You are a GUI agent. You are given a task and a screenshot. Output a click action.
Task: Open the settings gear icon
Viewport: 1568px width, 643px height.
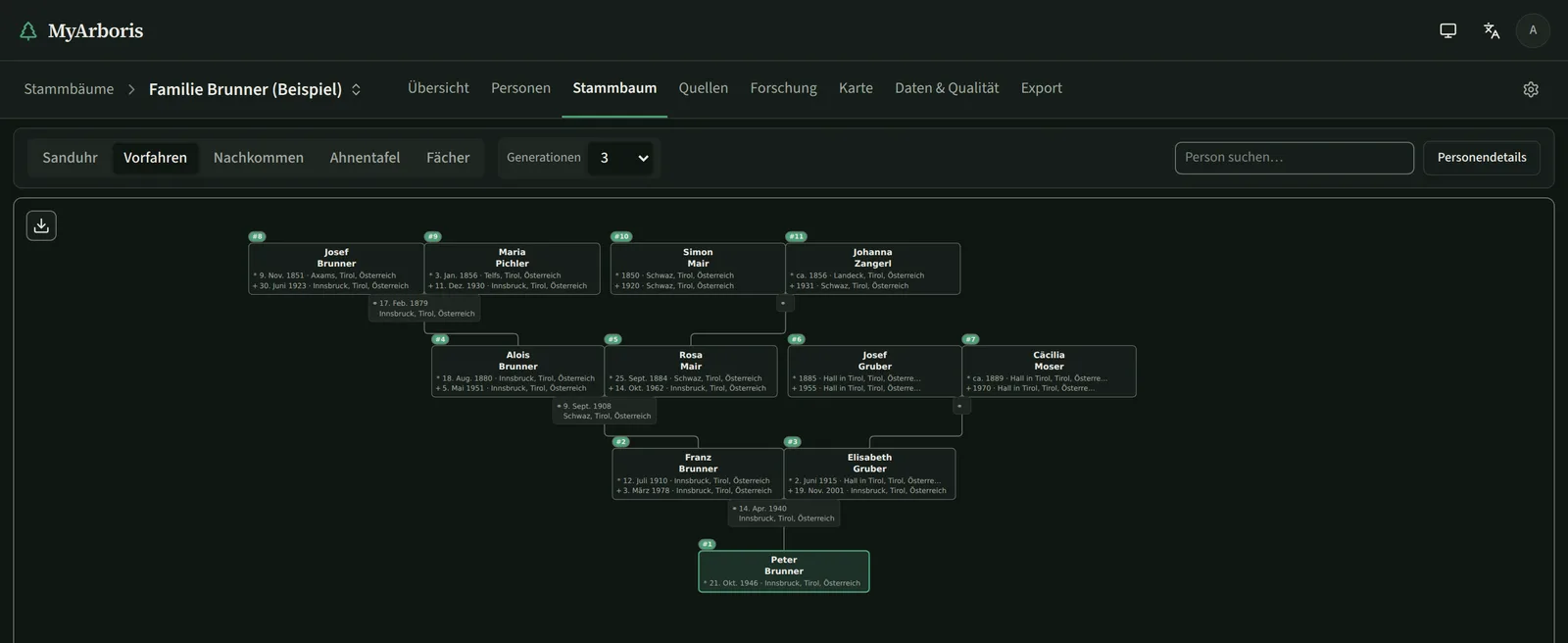point(1531,89)
